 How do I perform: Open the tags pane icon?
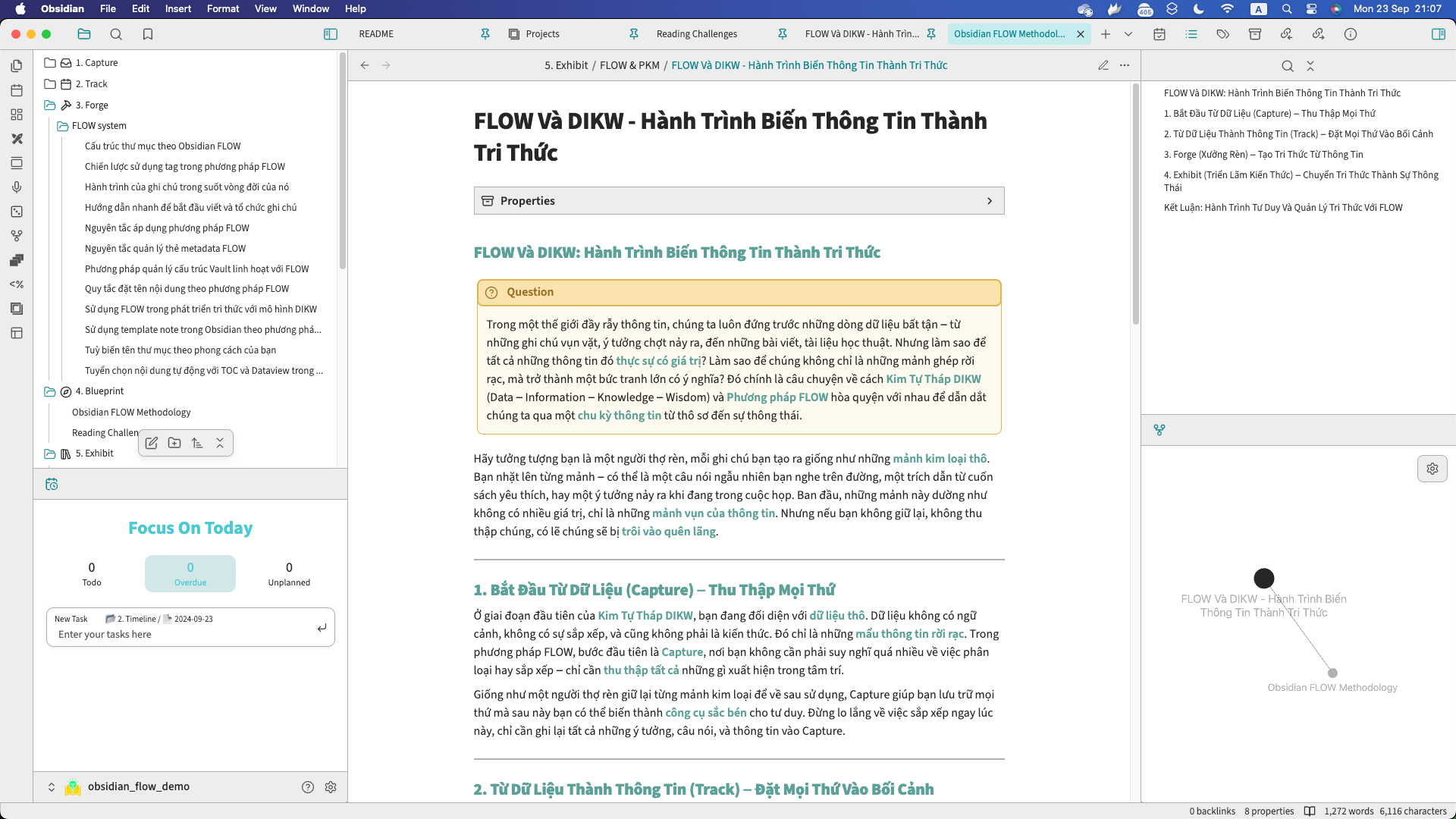pos(1222,33)
